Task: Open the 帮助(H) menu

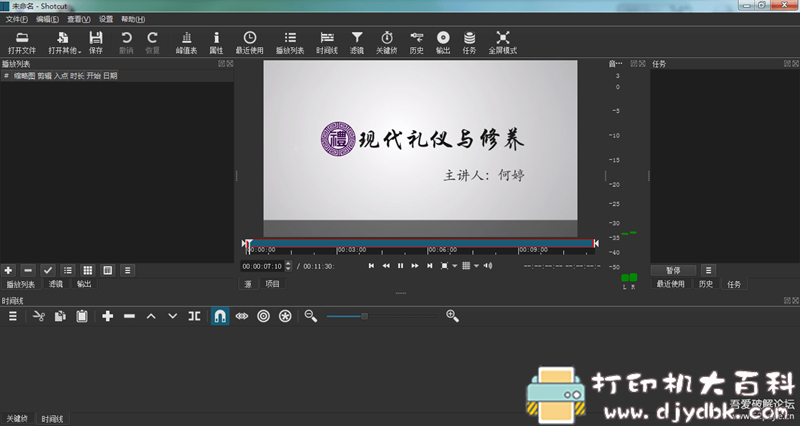Action: click(133, 19)
